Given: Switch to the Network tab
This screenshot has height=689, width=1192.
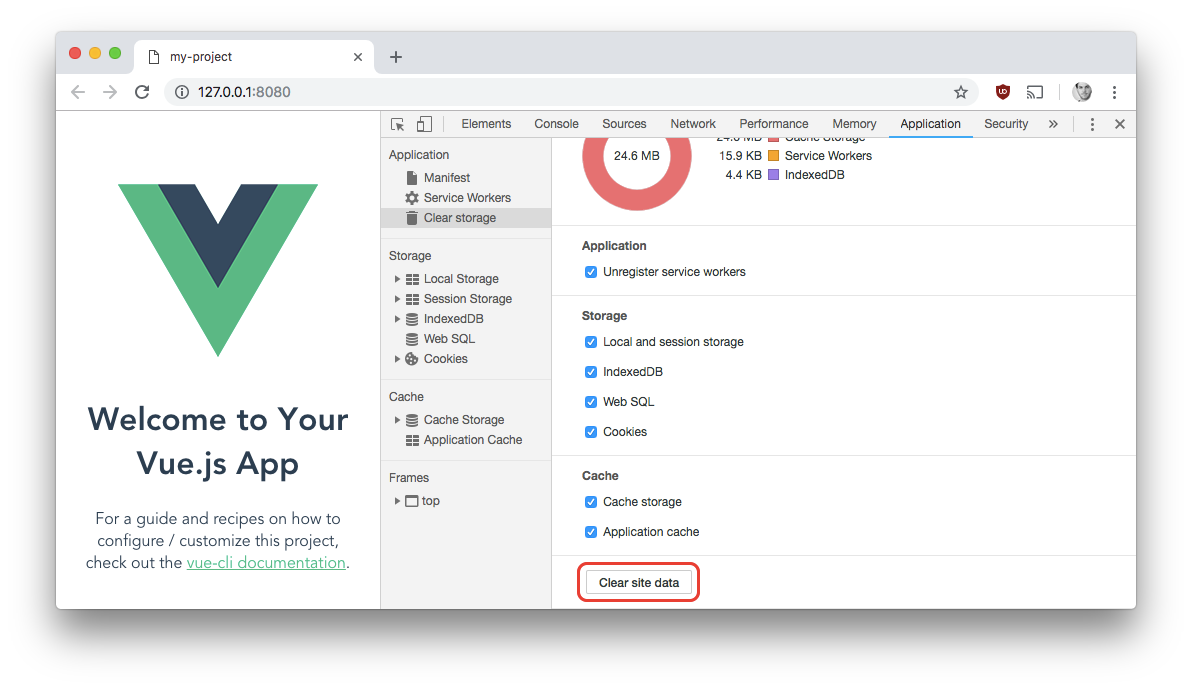Looking at the screenshot, I should (x=693, y=123).
